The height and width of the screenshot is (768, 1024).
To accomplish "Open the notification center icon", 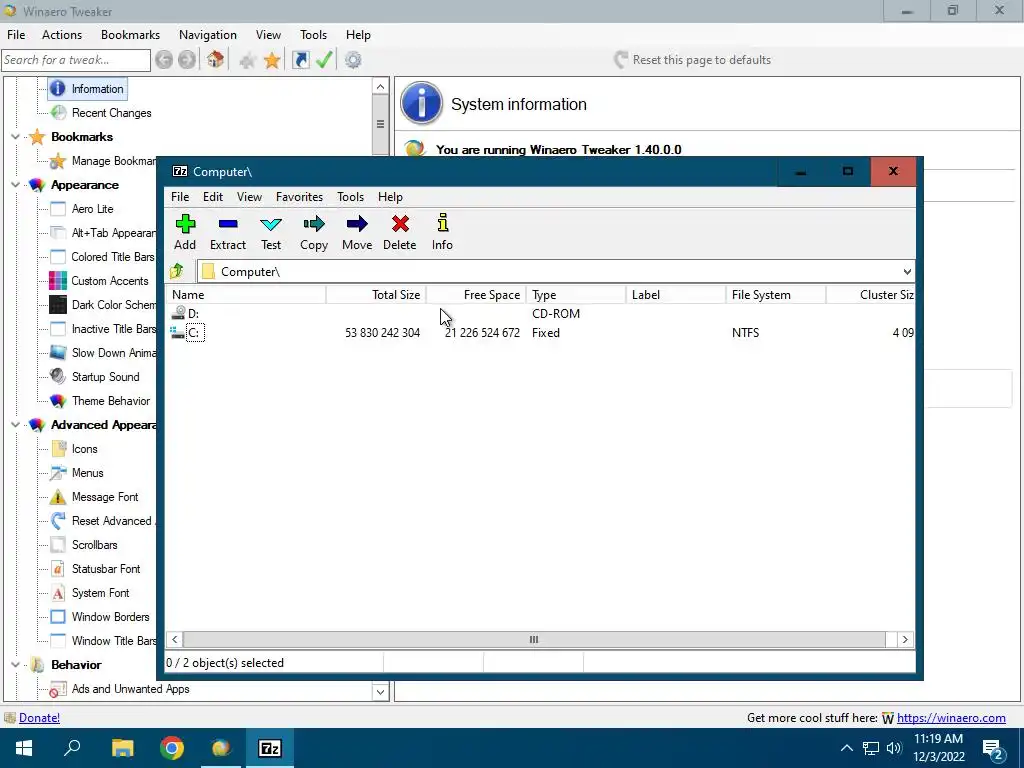I will coord(993,748).
